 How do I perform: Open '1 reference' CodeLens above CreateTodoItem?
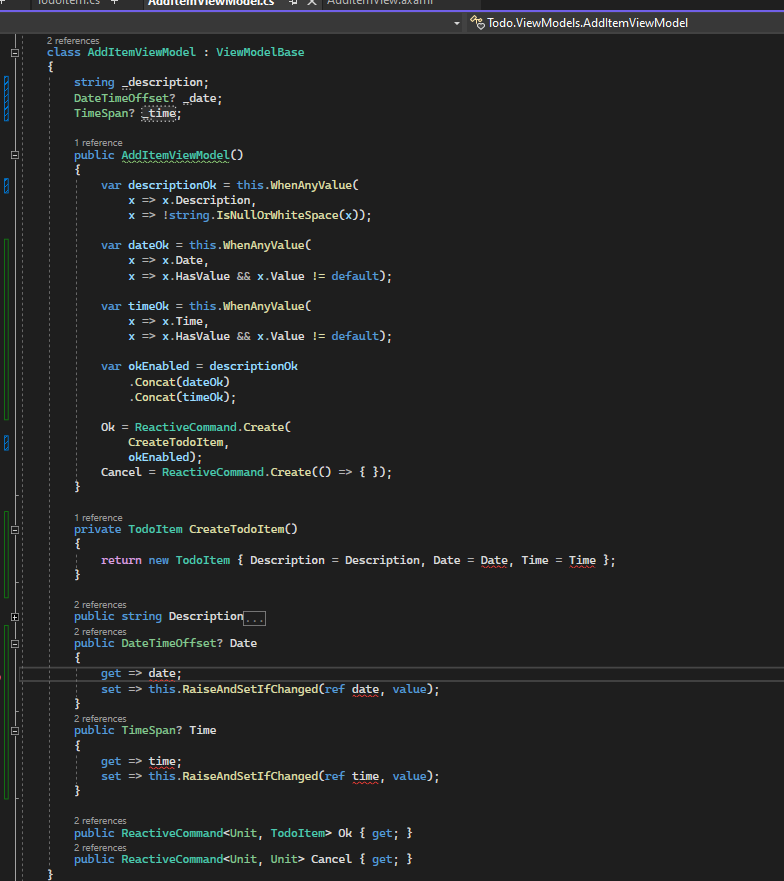98,517
